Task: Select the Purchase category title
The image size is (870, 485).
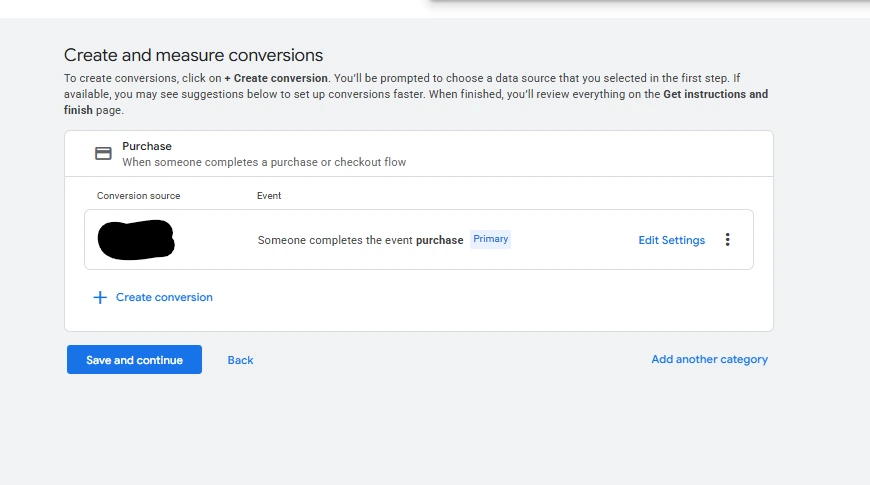Action: [147, 146]
